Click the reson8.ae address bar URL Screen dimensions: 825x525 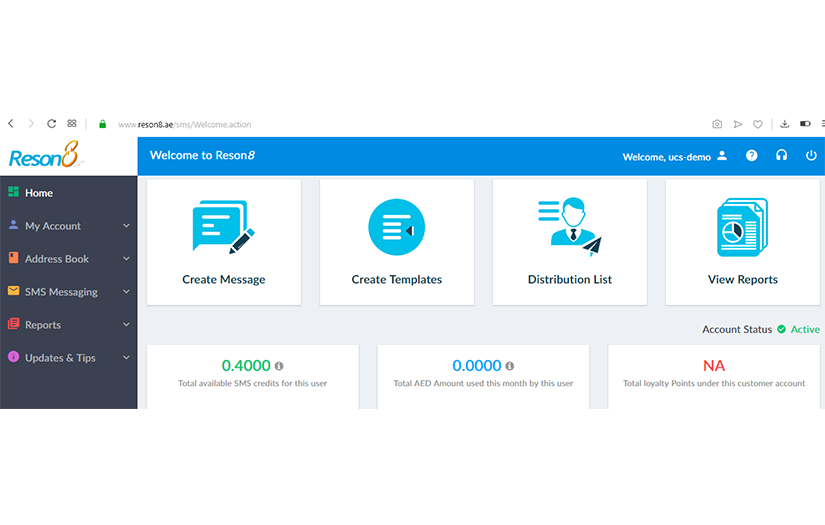pos(185,125)
